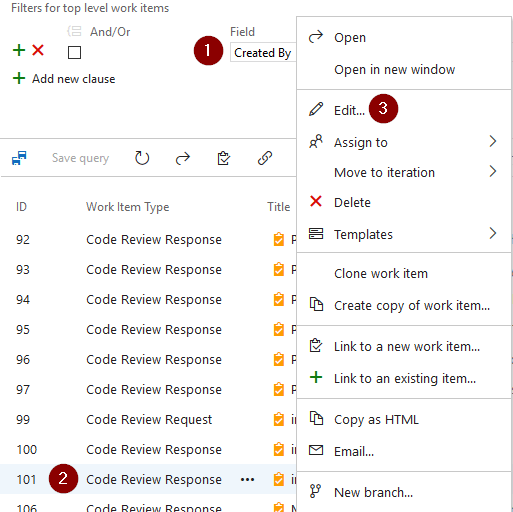
Task: Click the ellipsis actions on row 101
Action: (x=247, y=480)
